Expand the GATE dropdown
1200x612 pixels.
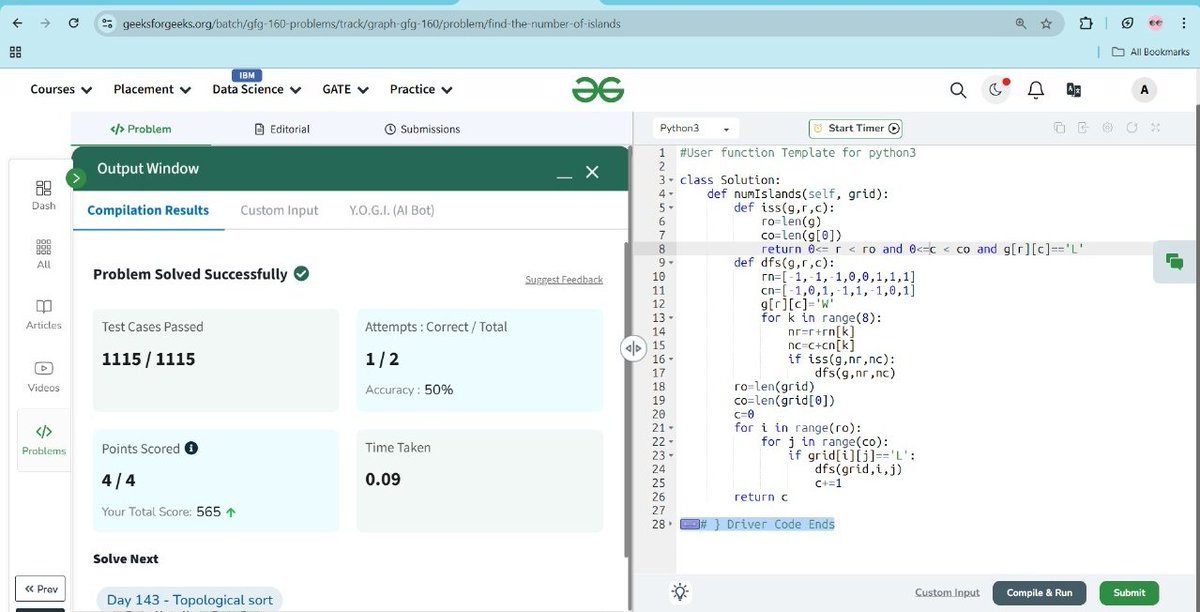[345, 89]
